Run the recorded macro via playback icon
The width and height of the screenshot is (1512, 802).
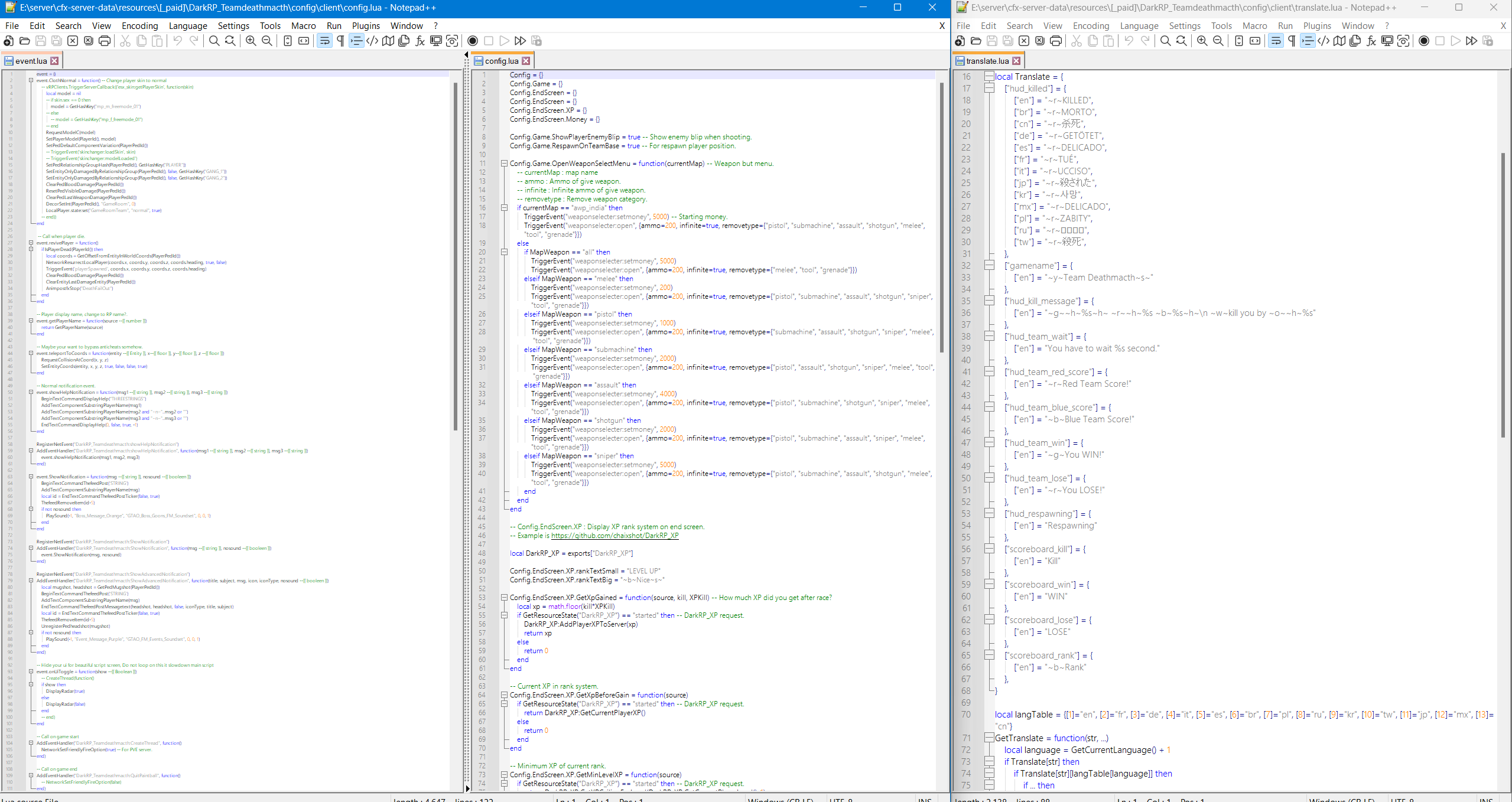pos(504,41)
